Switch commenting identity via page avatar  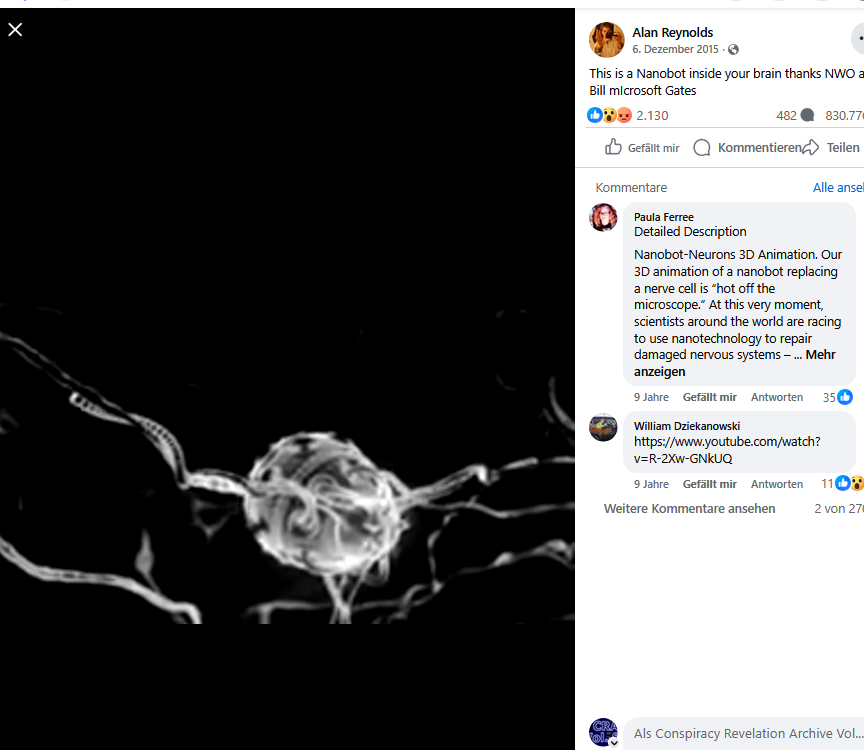(603, 732)
